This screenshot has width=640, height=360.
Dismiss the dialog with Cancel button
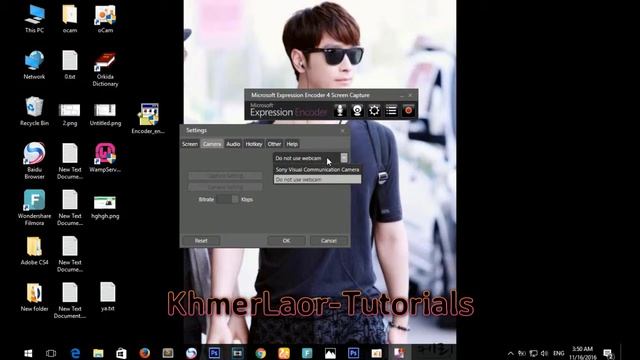(x=329, y=241)
